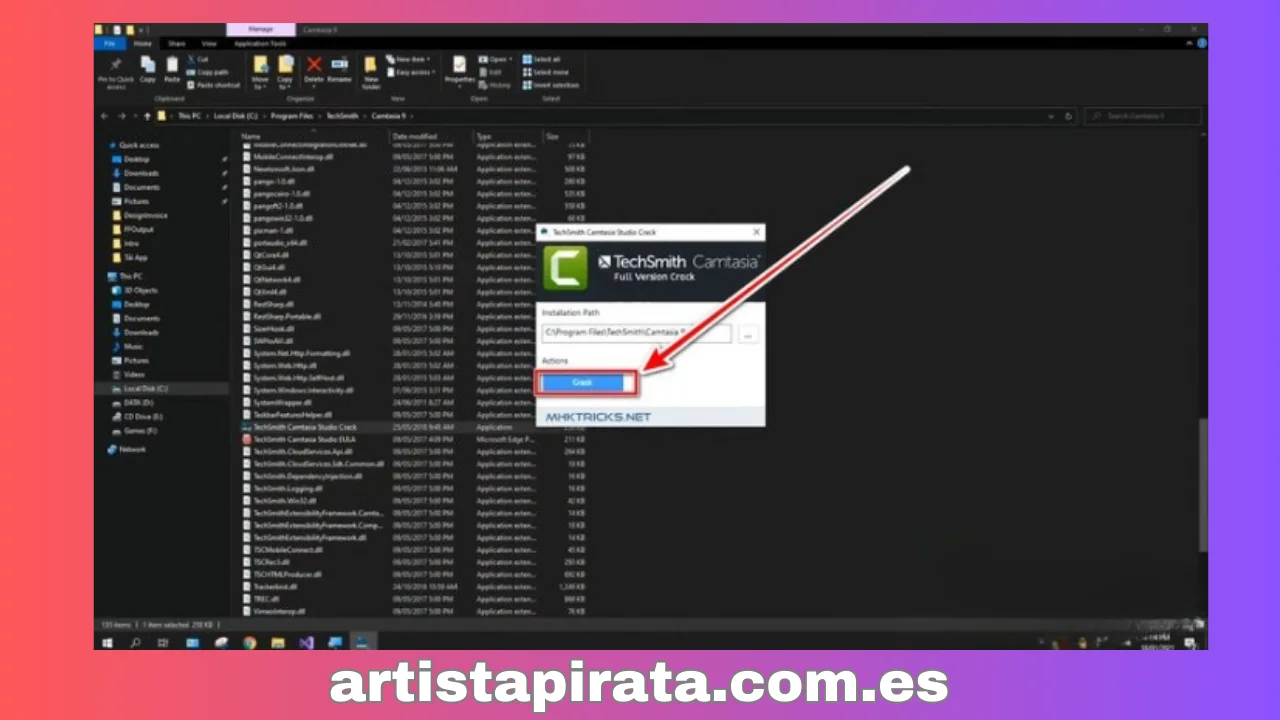
Task: Click Select none in the ribbon
Action: tap(546, 72)
